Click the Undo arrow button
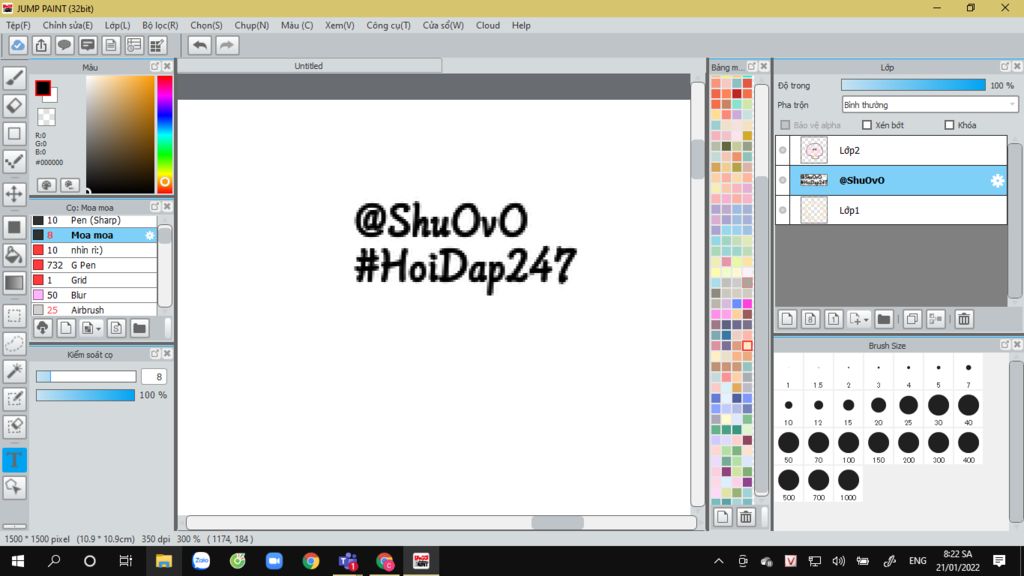The width and height of the screenshot is (1024, 576). coord(200,45)
